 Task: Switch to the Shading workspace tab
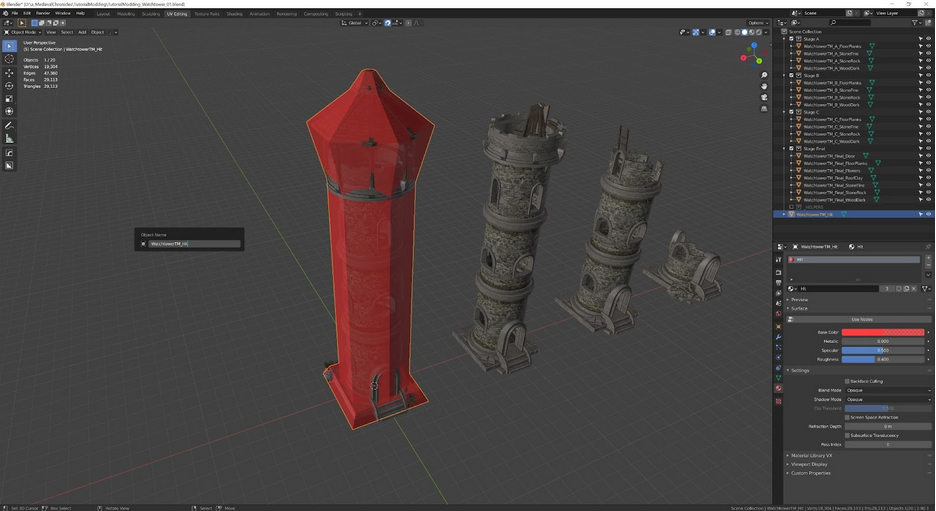click(234, 14)
